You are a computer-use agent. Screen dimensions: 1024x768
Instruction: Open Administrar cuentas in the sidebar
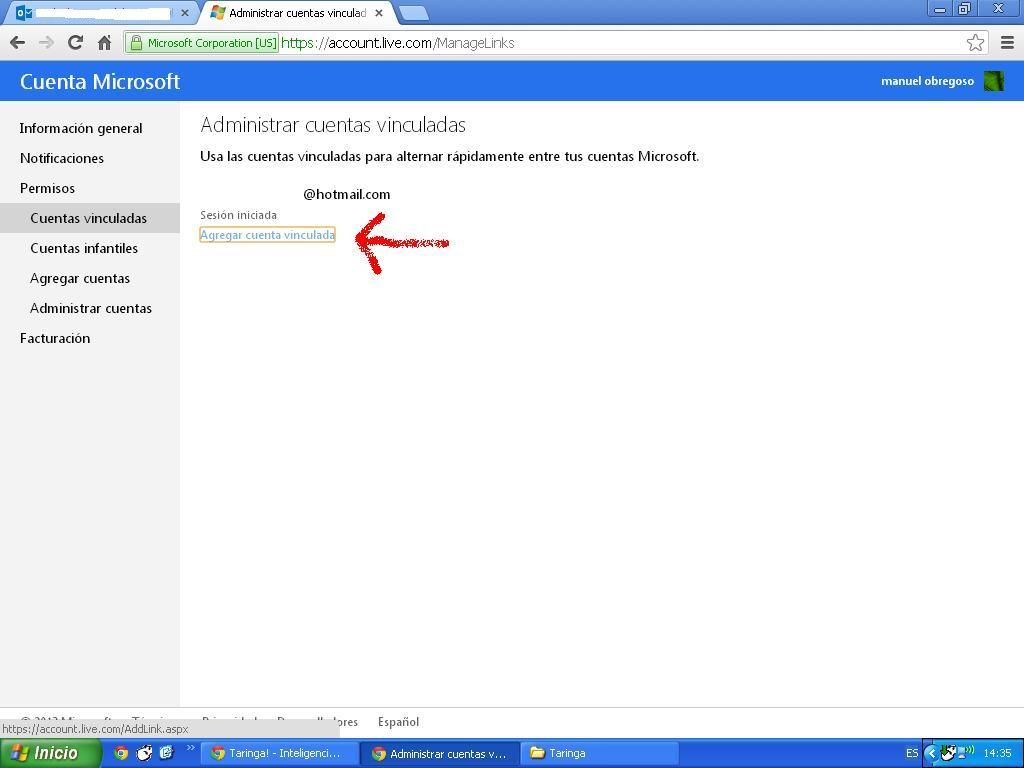tap(91, 308)
